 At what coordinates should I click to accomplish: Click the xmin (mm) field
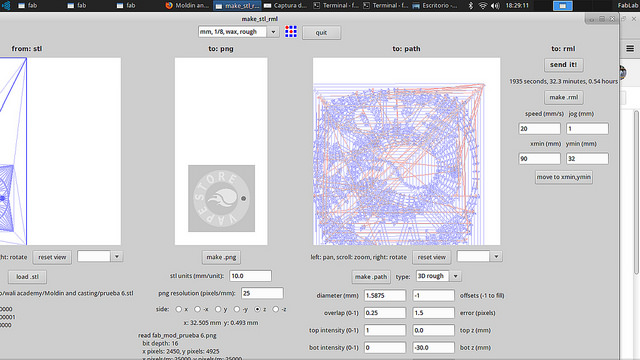539,158
